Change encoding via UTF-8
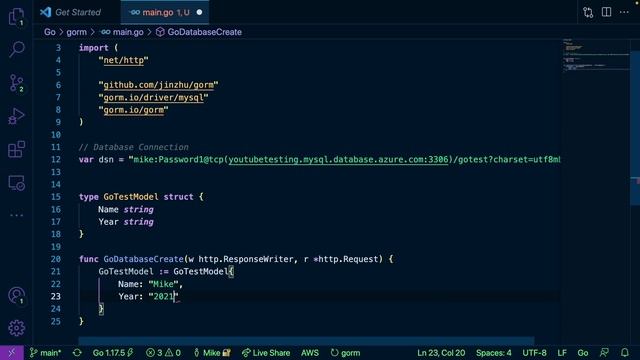Screen dimensions: 640x360 tap(534, 353)
